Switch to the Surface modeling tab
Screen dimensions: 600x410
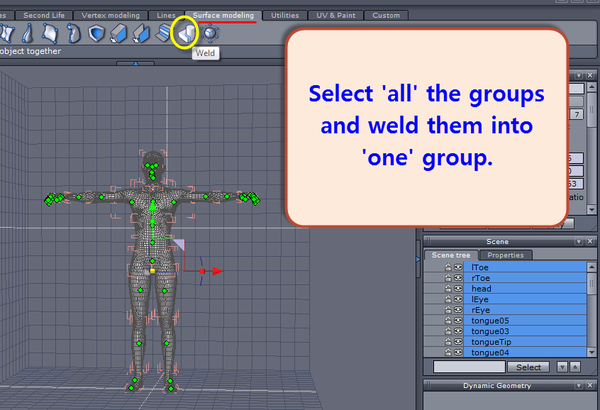point(223,15)
